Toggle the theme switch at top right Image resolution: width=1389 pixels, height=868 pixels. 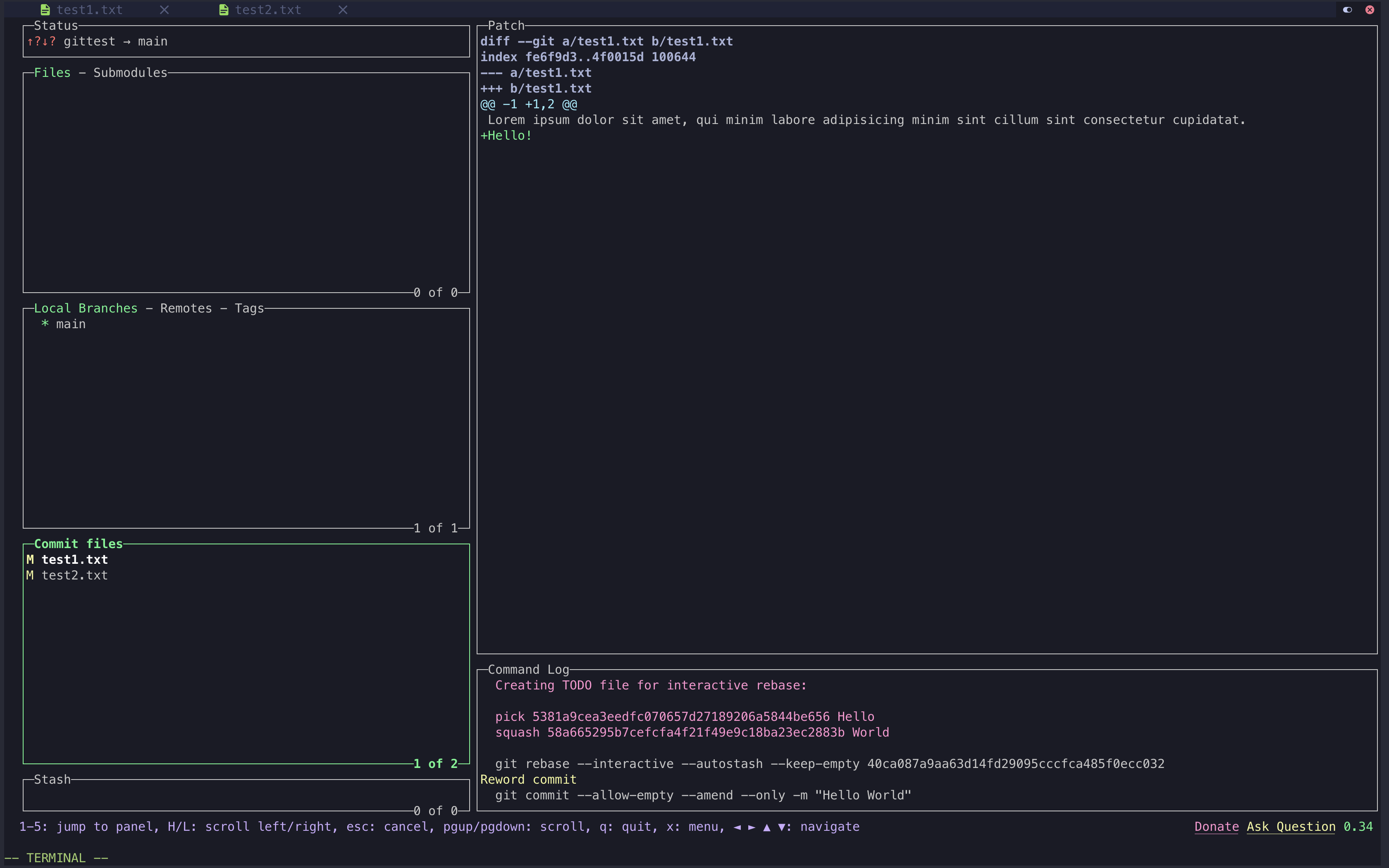1347,10
